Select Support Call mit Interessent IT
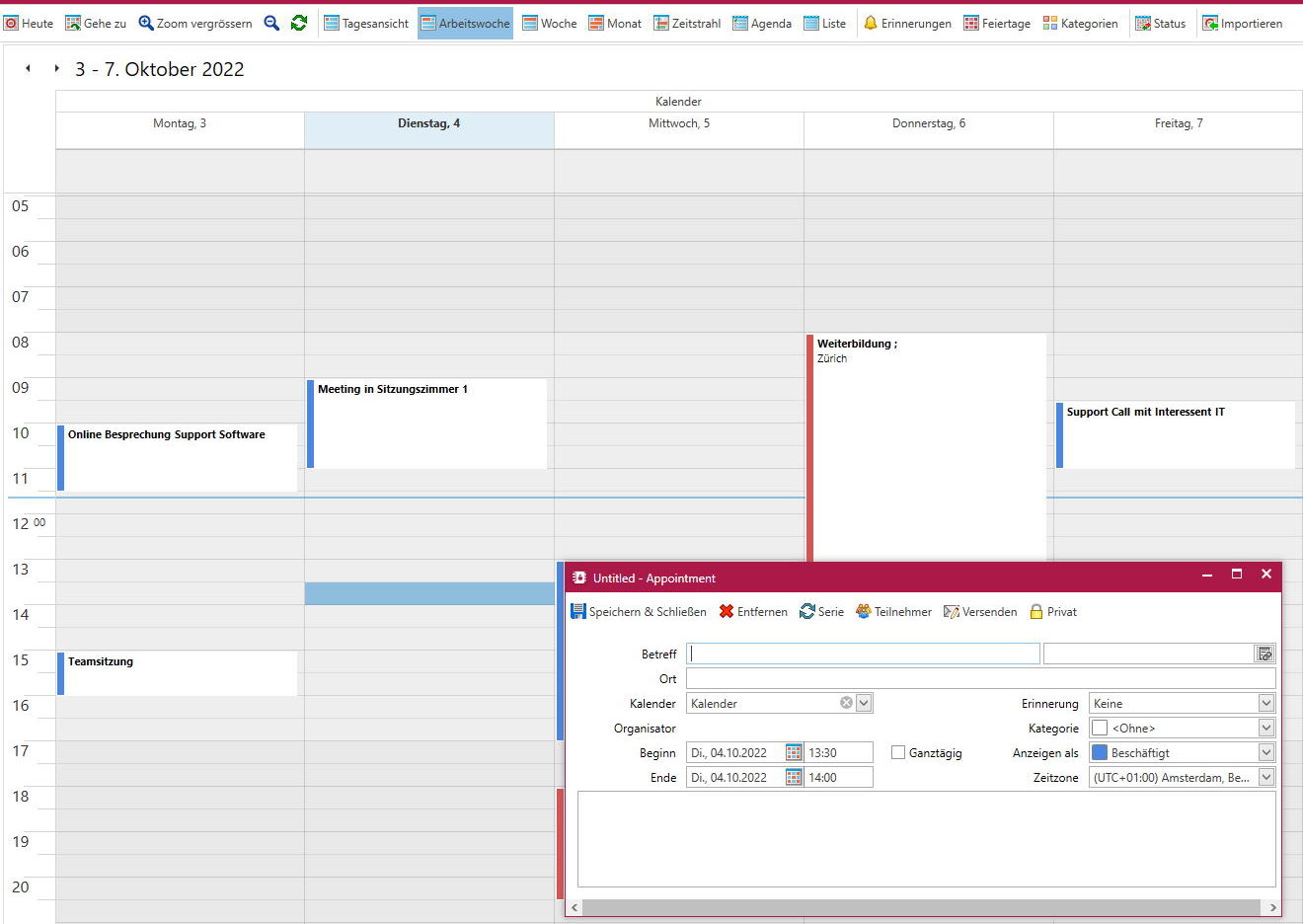This screenshot has height=924, width=1303. pos(1176,434)
